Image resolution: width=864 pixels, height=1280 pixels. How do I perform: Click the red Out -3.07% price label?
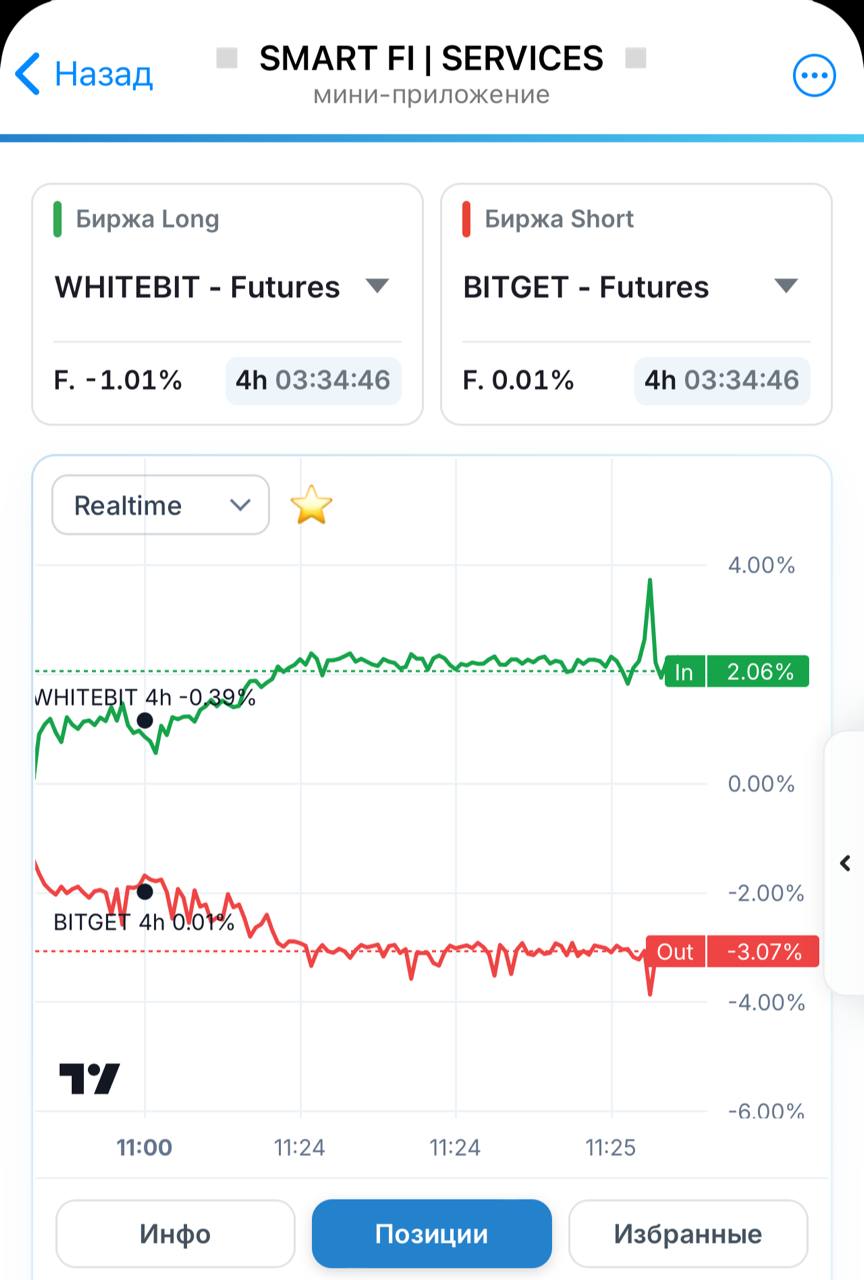pyautogui.click(x=733, y=951)
